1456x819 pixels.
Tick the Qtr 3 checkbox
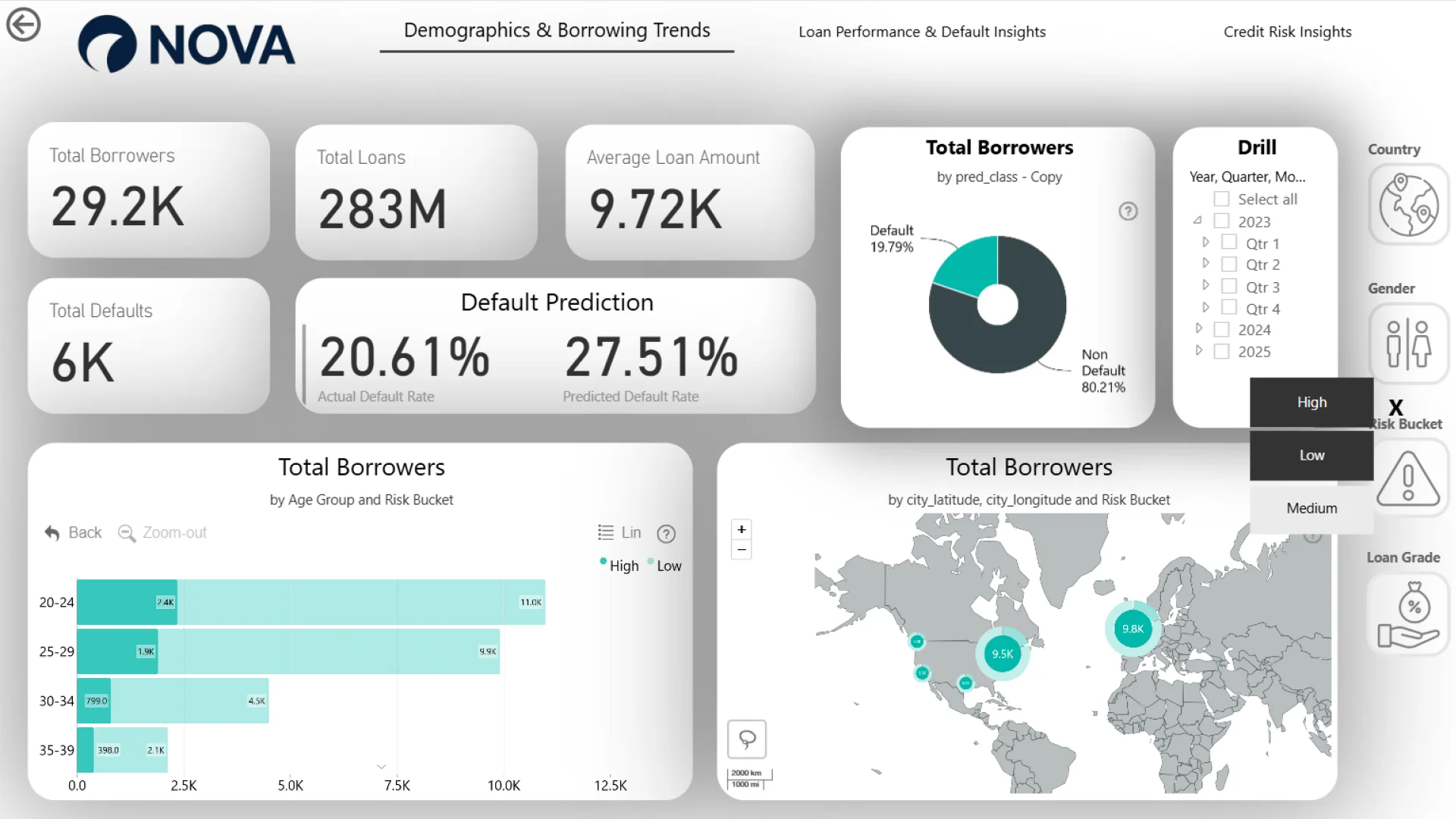point(1228,287)
